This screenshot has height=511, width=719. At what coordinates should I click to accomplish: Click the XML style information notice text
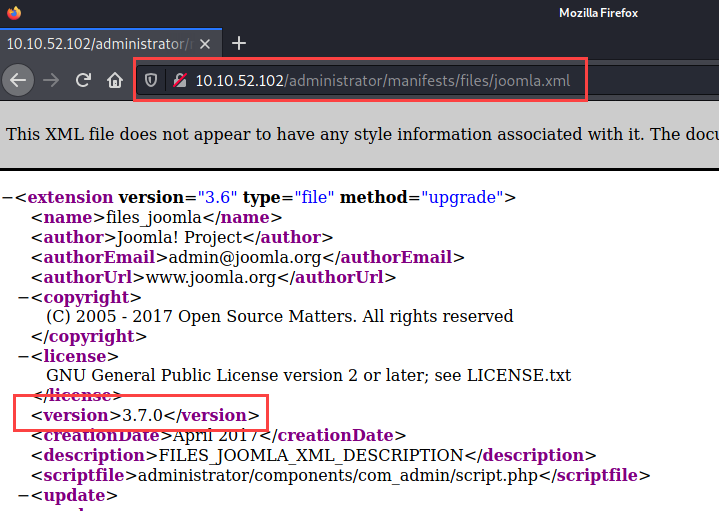[x=362, y=134]
